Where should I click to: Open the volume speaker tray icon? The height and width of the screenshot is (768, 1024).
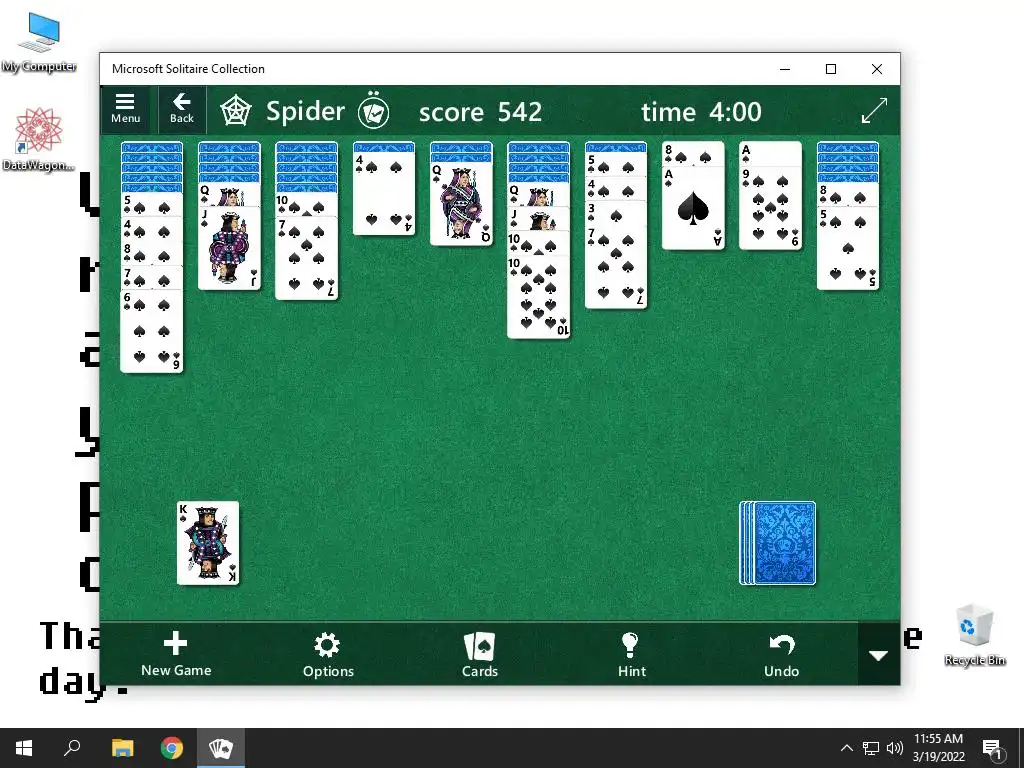895,748
